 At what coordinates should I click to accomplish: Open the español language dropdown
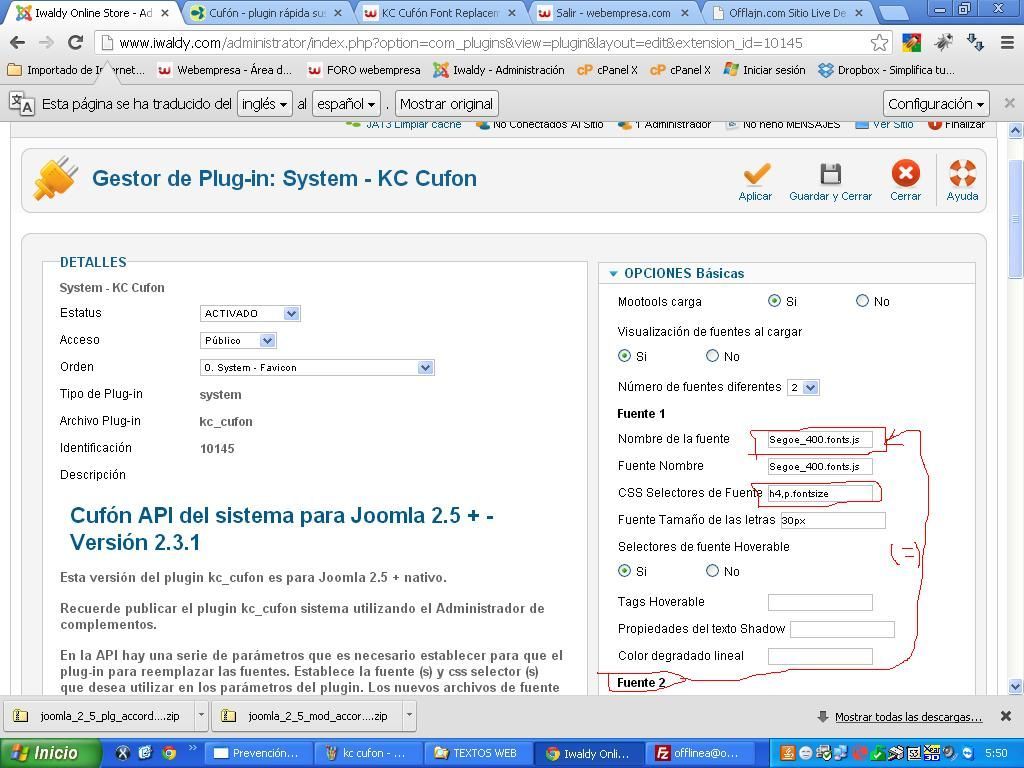click(x=346, y=104)
